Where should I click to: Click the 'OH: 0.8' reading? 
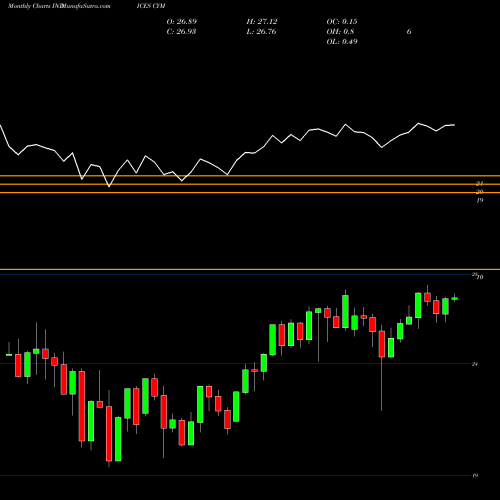click(340, 32)
